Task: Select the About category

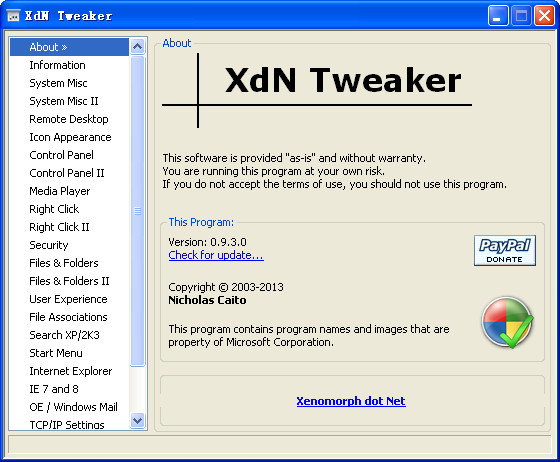Action: [69, 47]
